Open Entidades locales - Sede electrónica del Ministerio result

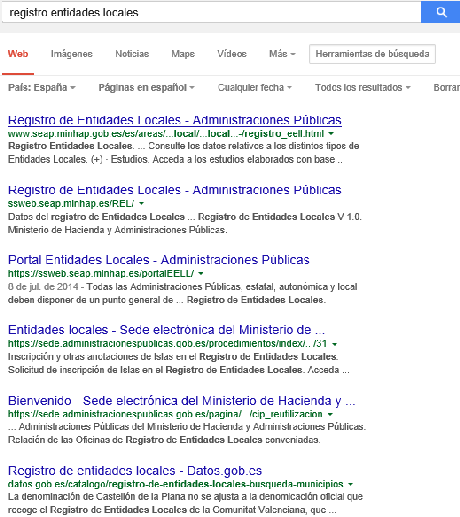(166, 330)
